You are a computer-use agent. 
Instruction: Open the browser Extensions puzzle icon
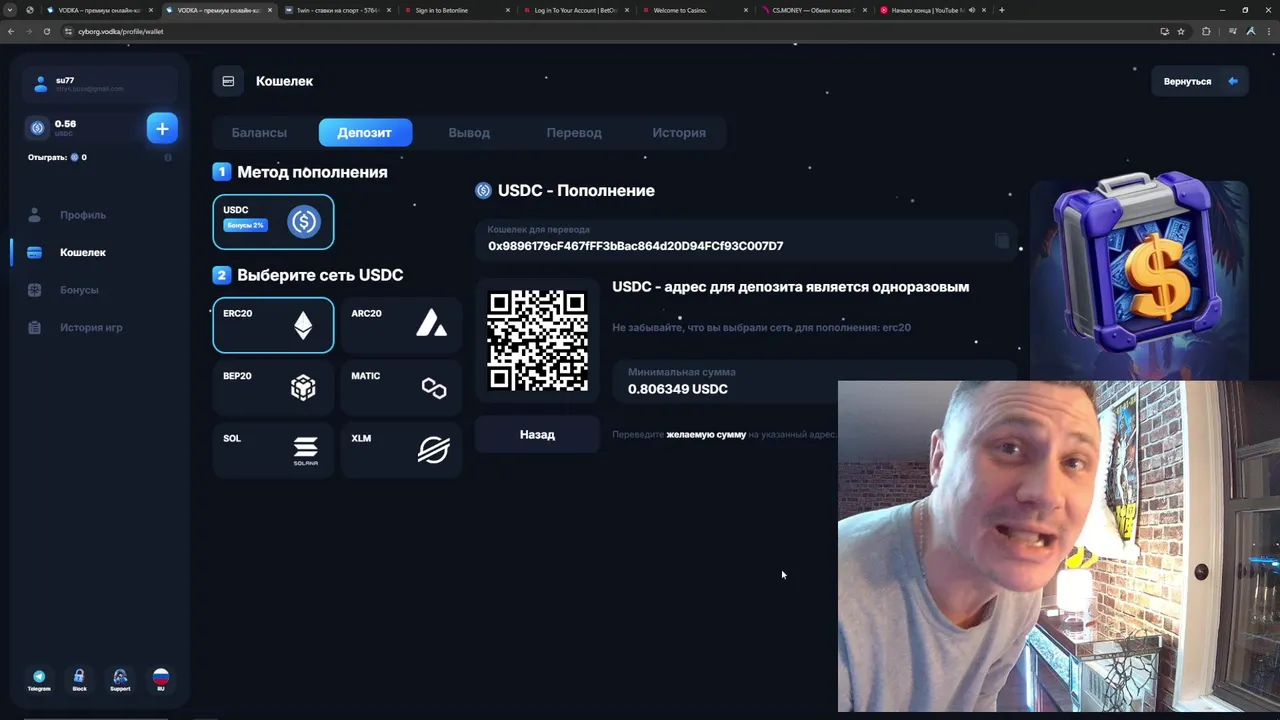click(1206, 31)
